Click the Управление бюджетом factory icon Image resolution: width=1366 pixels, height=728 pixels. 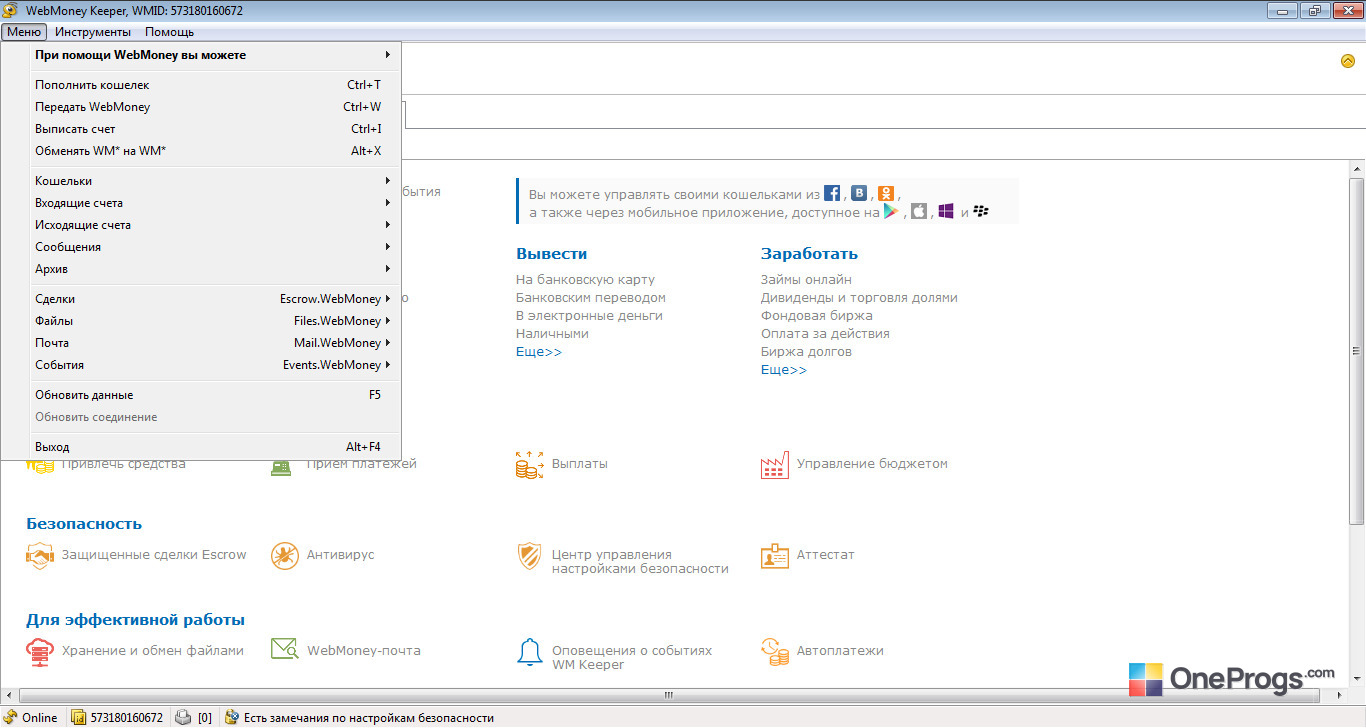pyautogui.click(x=775, y=464)
